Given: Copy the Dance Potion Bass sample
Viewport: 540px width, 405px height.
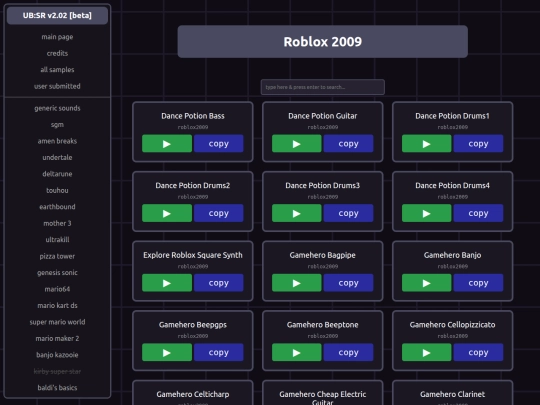Looking at the screenshot, I should [x=218, y=144].
